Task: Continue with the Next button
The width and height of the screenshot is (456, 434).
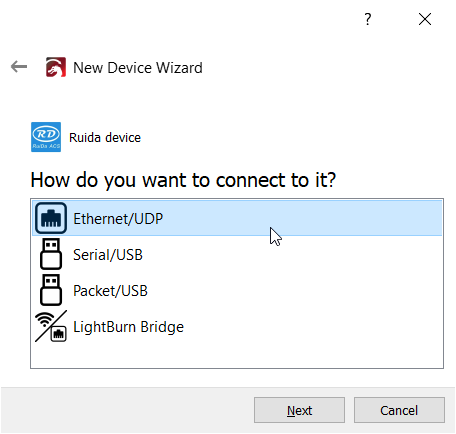Action: [299, 410]
